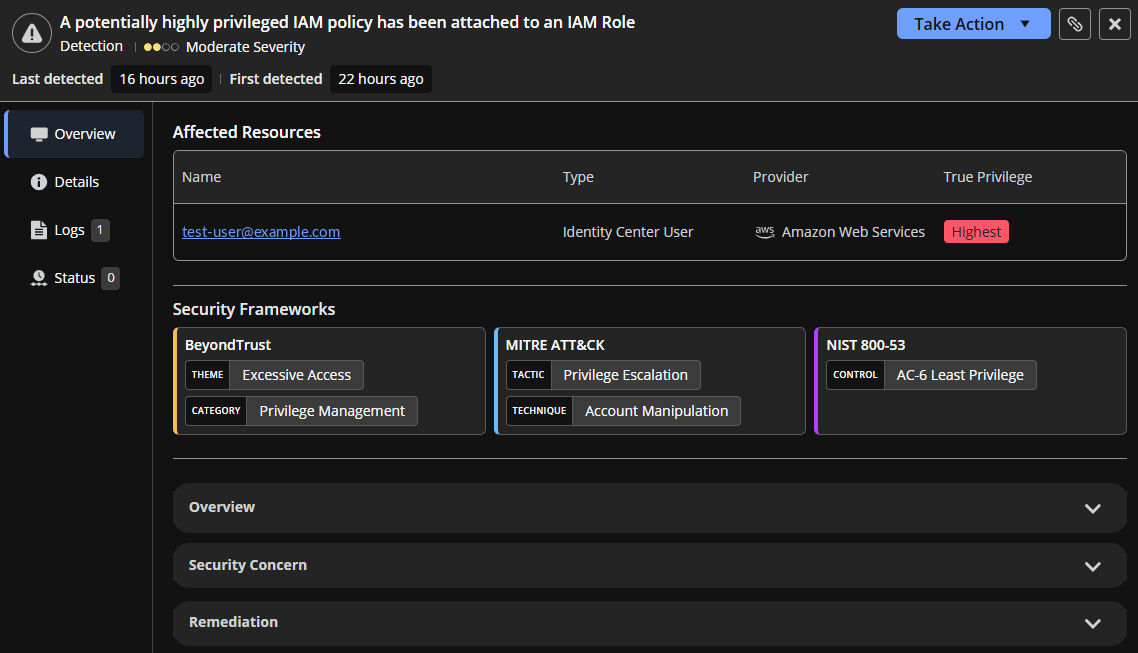The image size is (1138, 653).
Task: Click the 22 hours ago first detected value
Action: click(381, 79)
